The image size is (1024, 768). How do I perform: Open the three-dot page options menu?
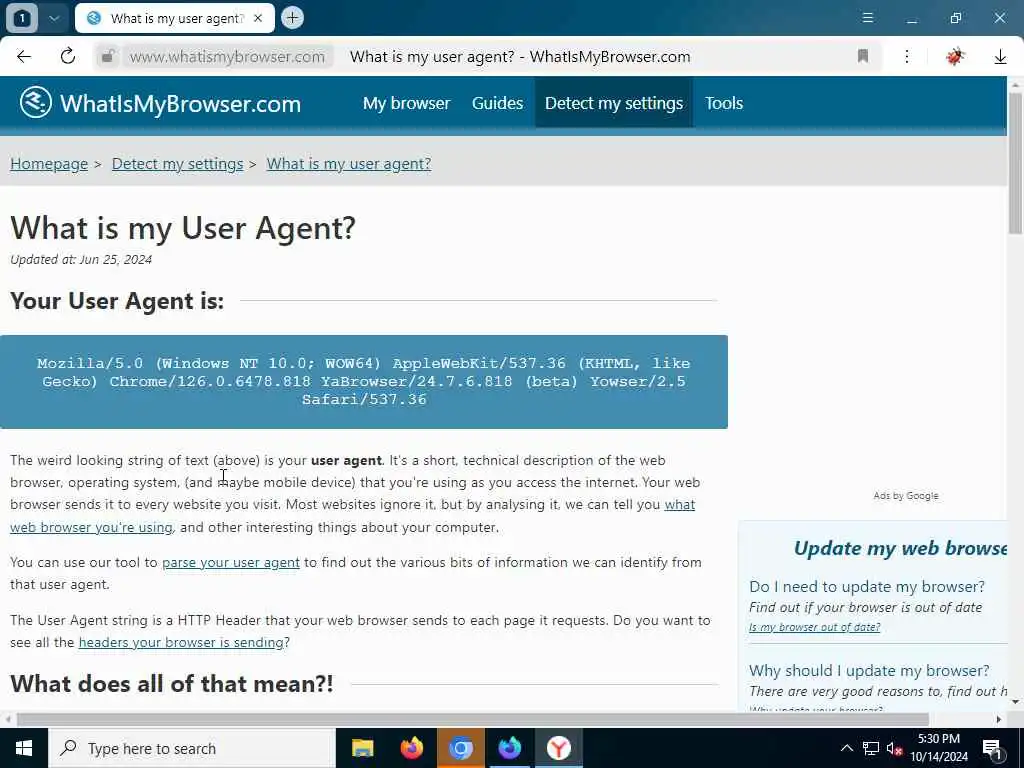(x=906, y=57)
